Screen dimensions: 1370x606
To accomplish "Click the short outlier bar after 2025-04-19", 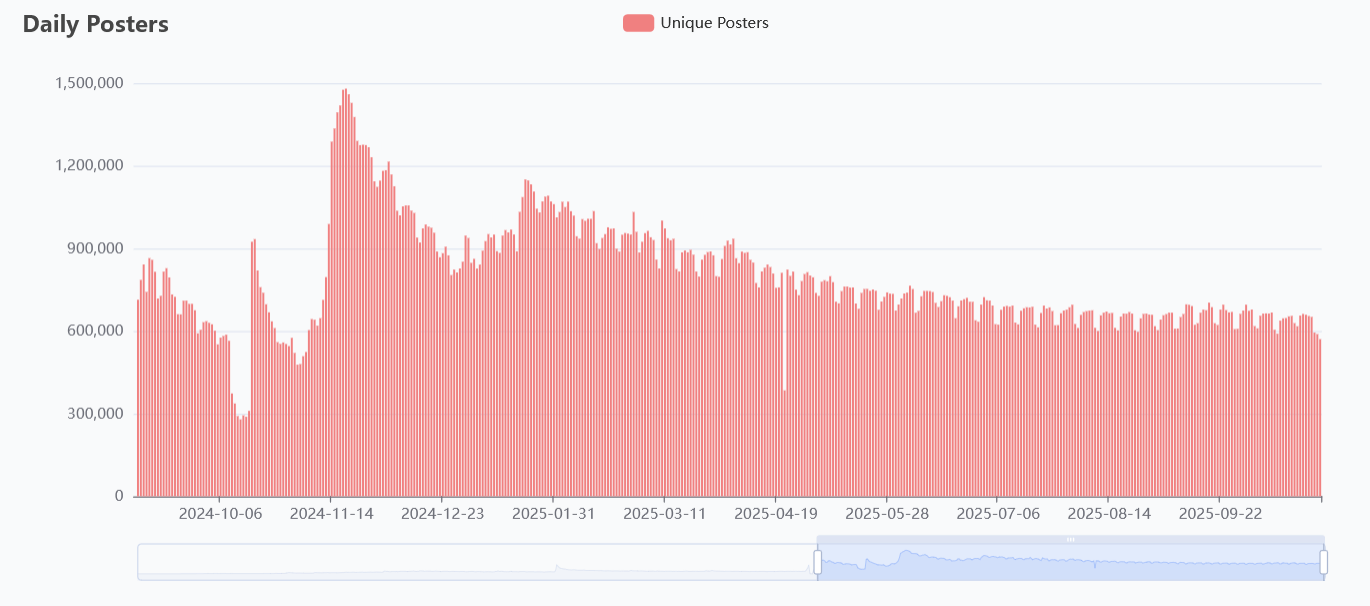I will [785, 444].
